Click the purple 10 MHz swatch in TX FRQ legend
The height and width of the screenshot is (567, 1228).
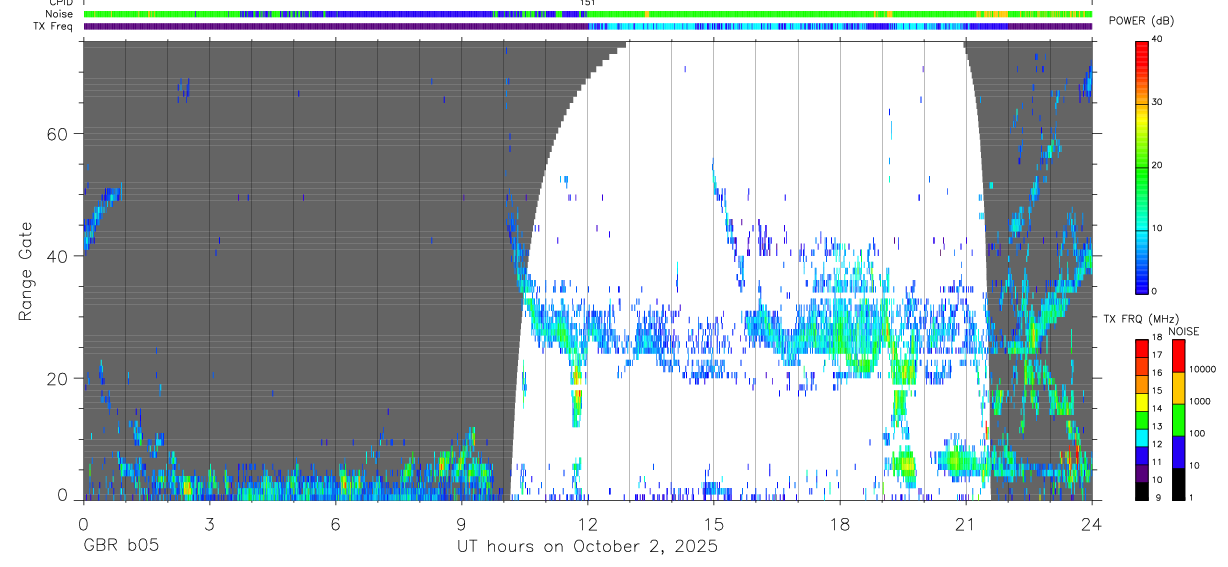tap(1141, 474)
